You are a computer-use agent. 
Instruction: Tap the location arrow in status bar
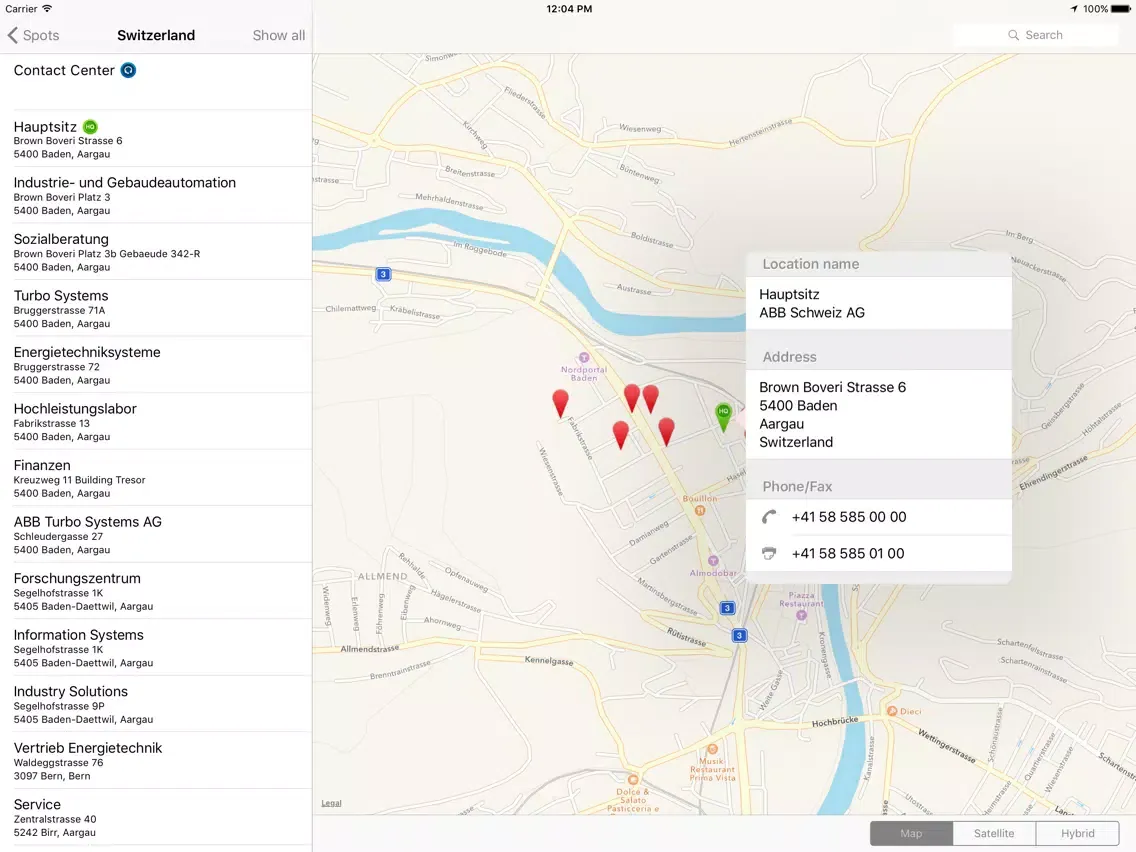tap(1074, 9)
